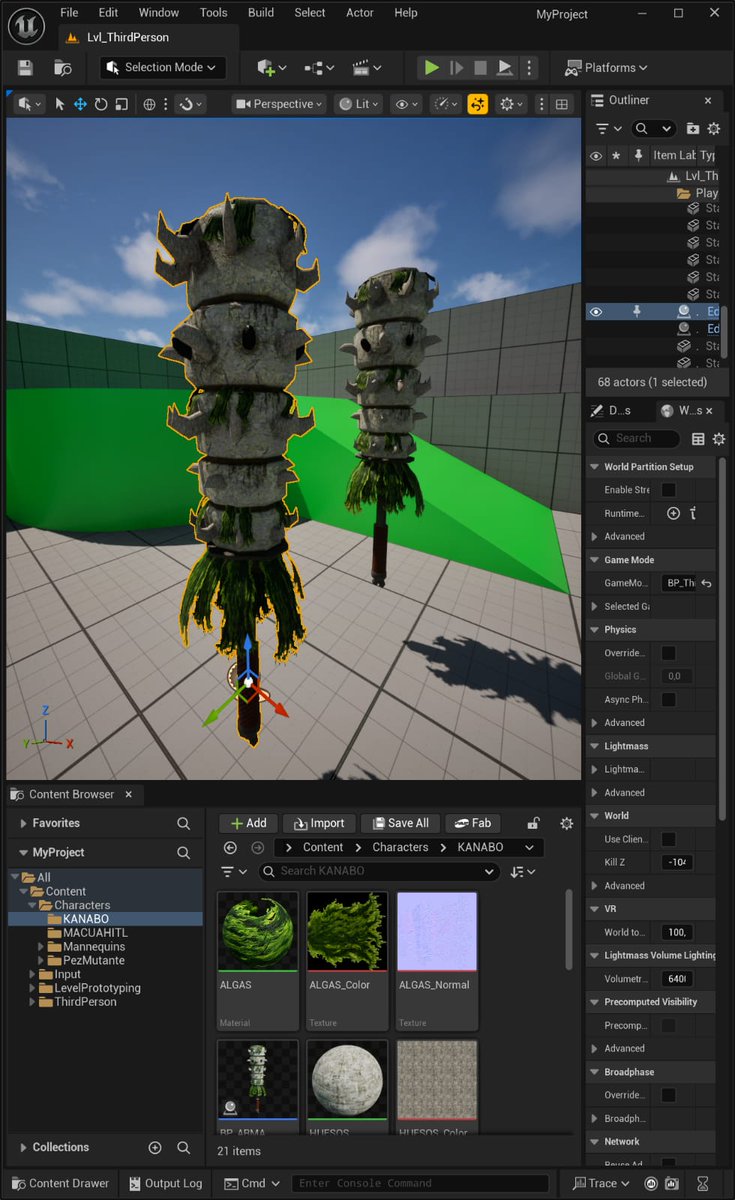Image resolution: width=735 pixels, height=1200 pixels.
Task: Toggle visibility eye of selected Outliner actor
Action: coord(596,312)
